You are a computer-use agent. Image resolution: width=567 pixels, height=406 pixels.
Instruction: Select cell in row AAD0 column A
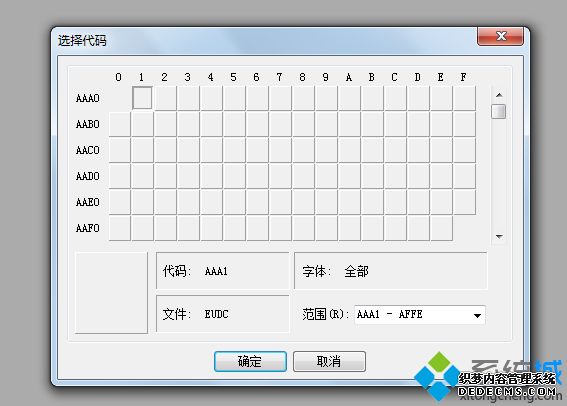click(x=349, y=176)
